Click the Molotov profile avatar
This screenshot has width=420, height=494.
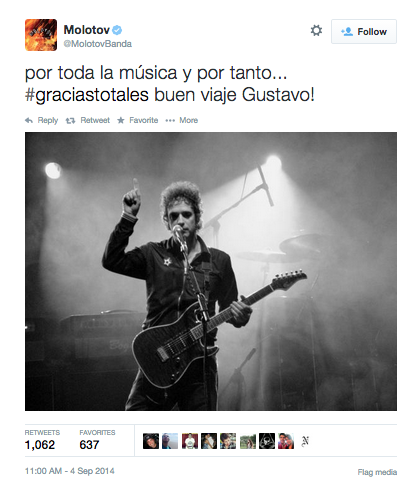point(41,35)
